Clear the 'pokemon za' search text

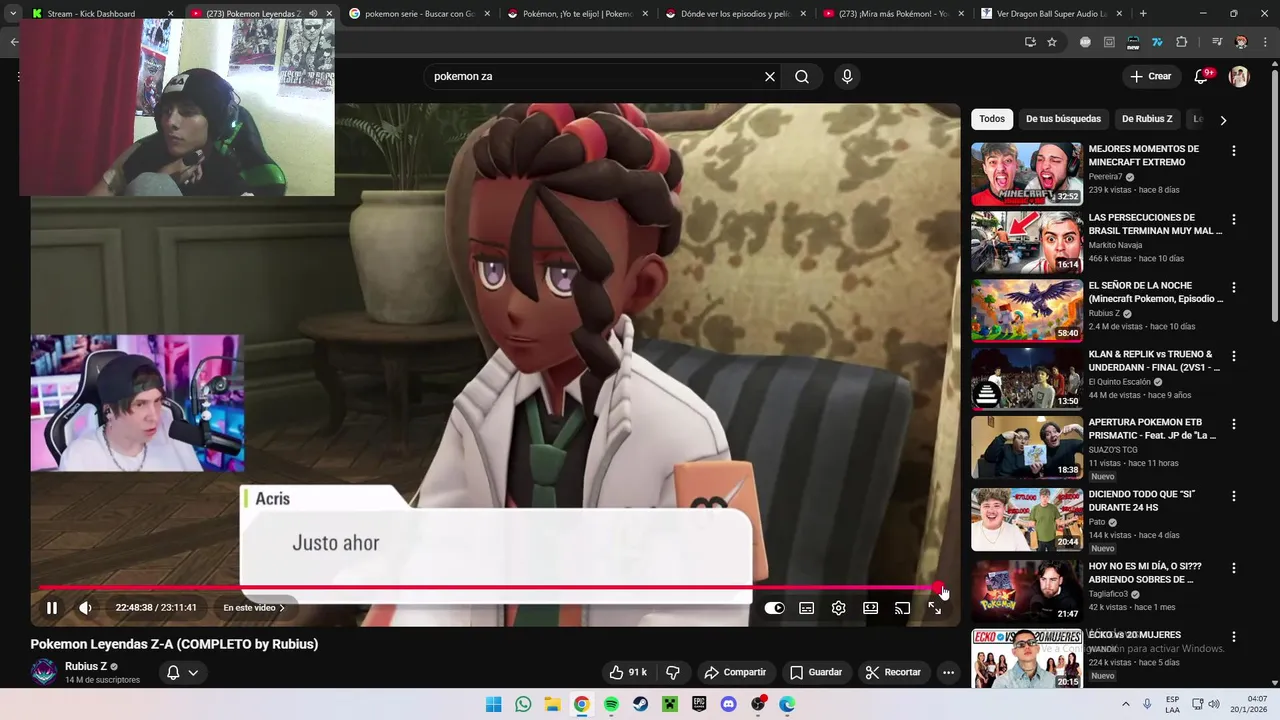tap(770, 76)
